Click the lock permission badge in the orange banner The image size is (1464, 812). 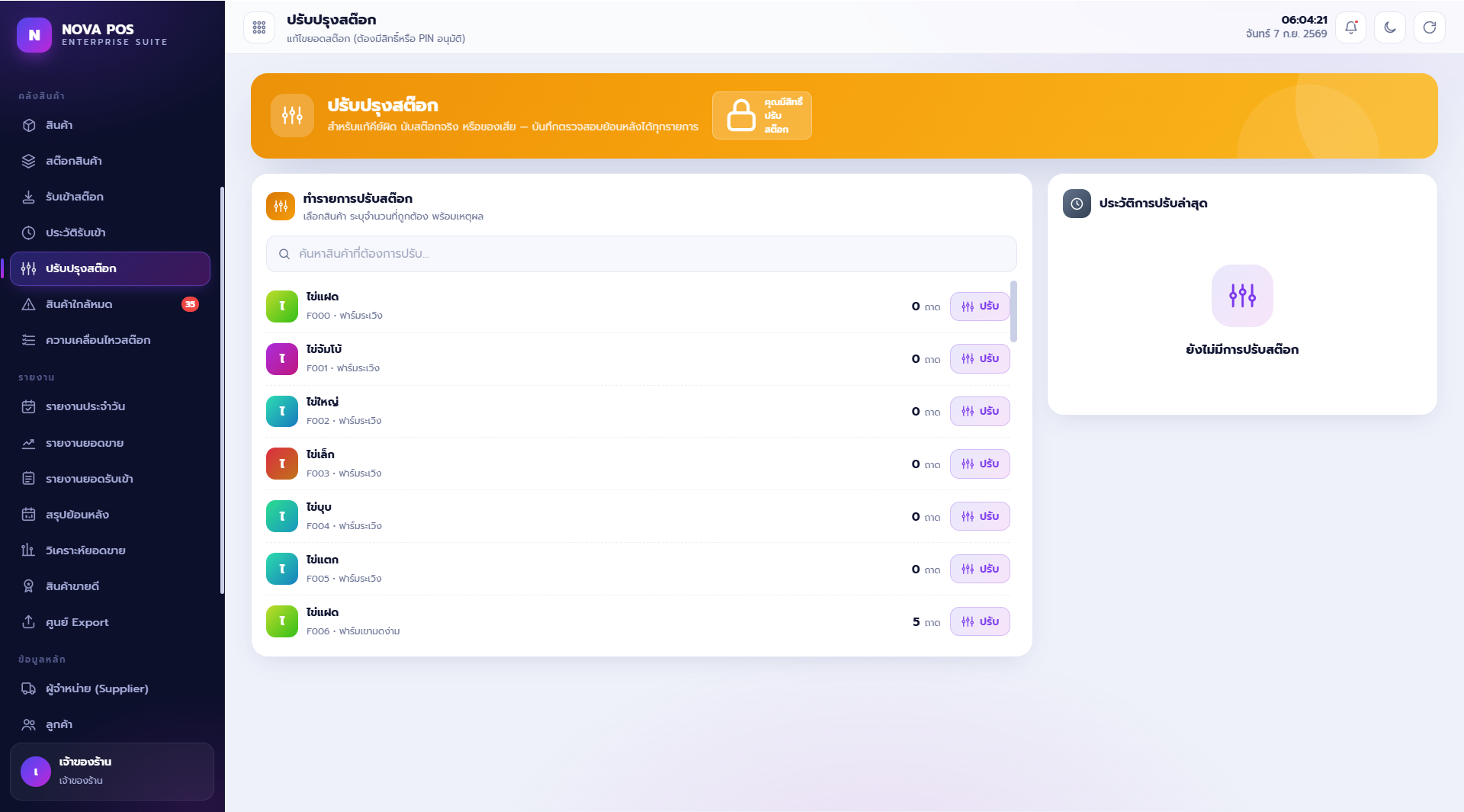[762, 115]
